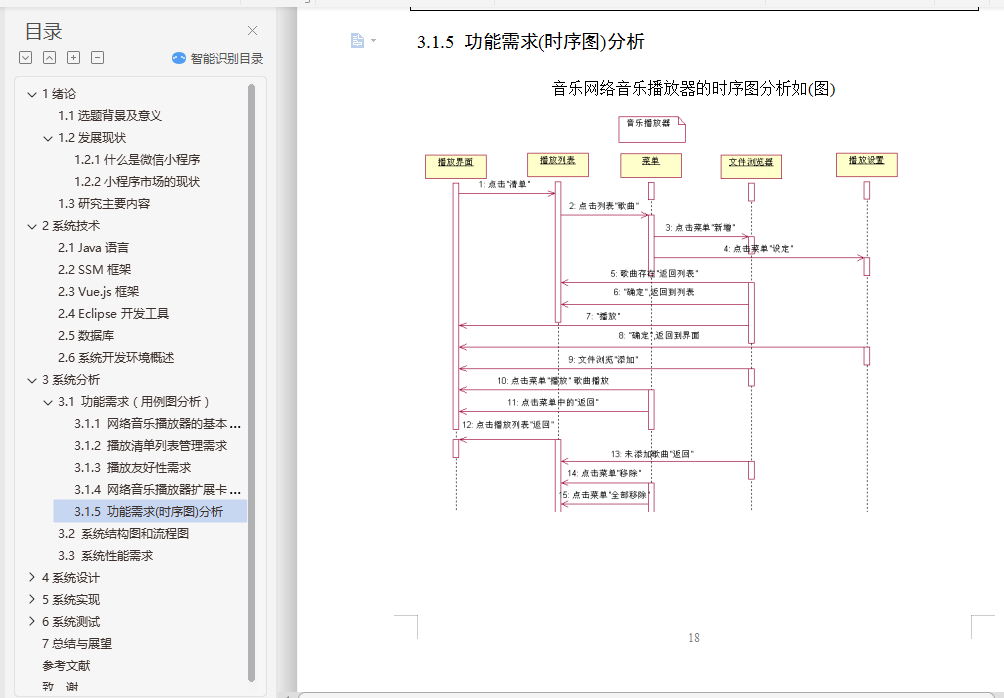The image size is (1004, 698).
Task: Collapse the 3 系统分析 chapter
Action: (x=32, y=380)
